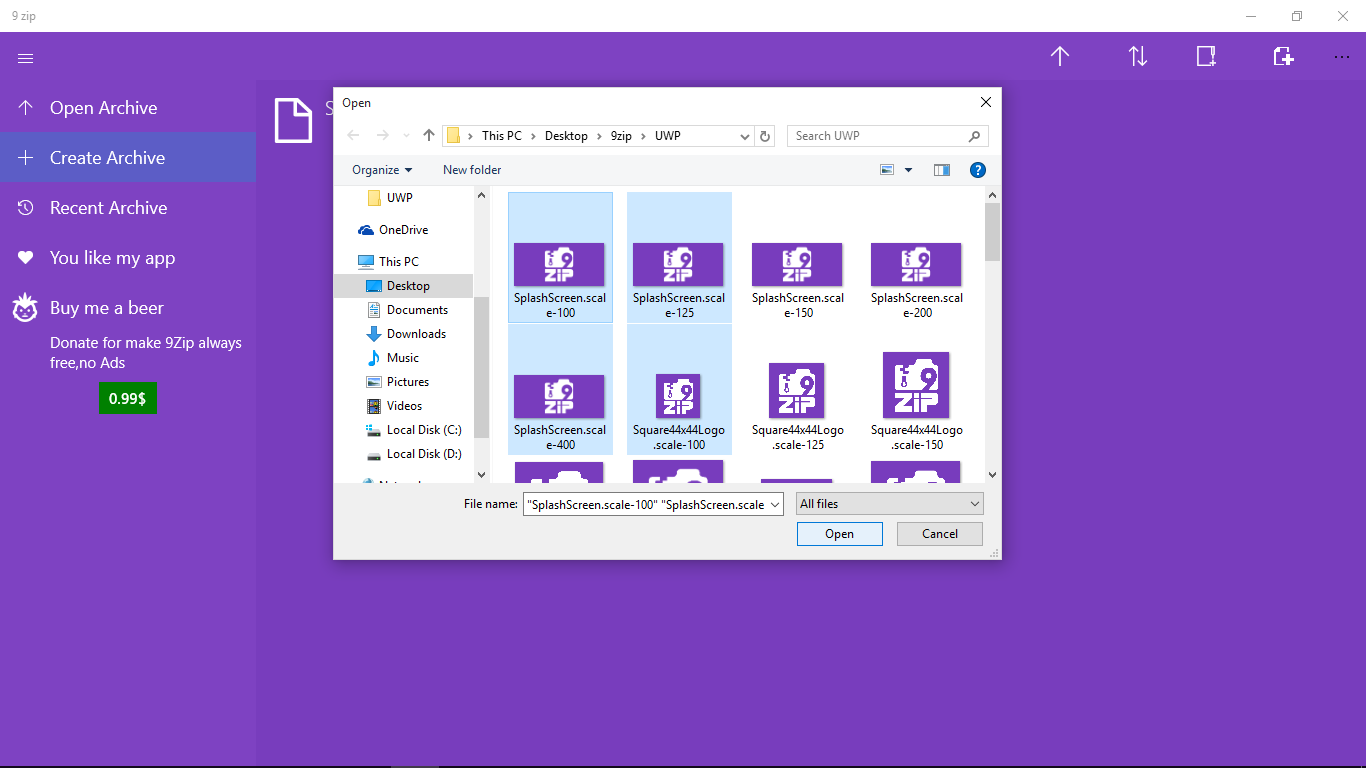
Task: Open the Organize menu
Action: tap(382, 170)
